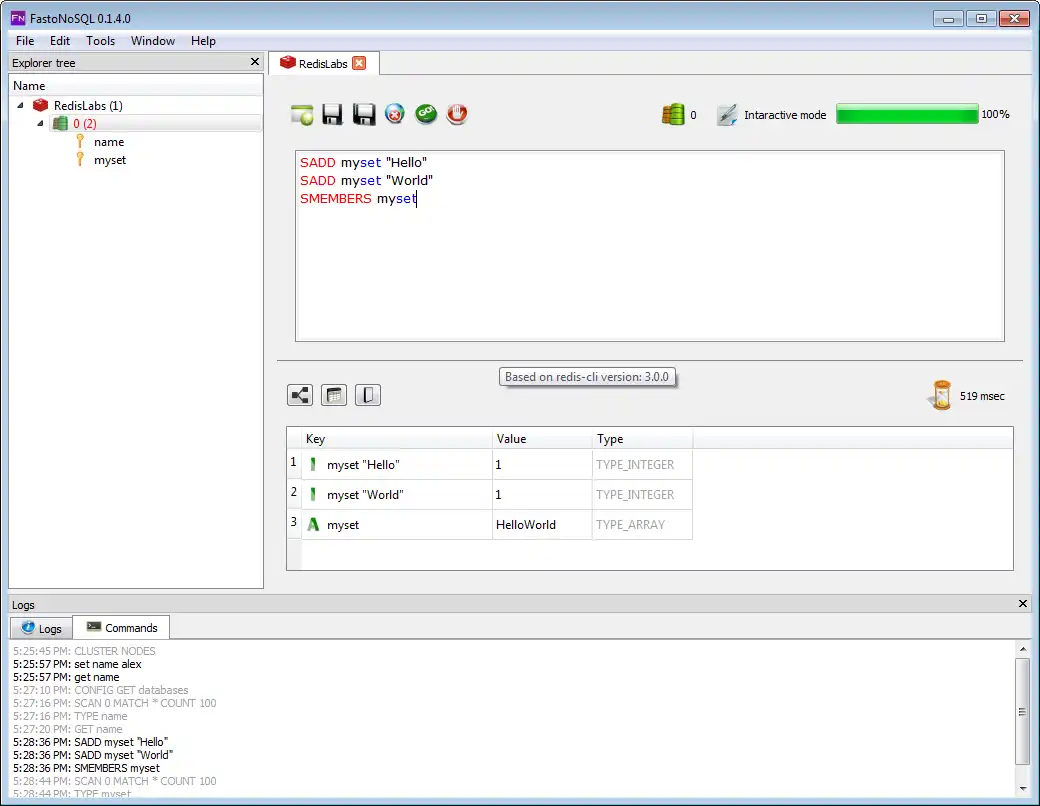
Task: Click the key icon next to myset
Action: tap(80, 159)
